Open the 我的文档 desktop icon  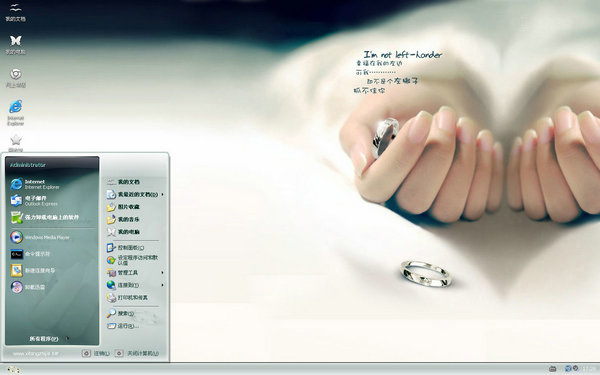[x=15, y=12]
